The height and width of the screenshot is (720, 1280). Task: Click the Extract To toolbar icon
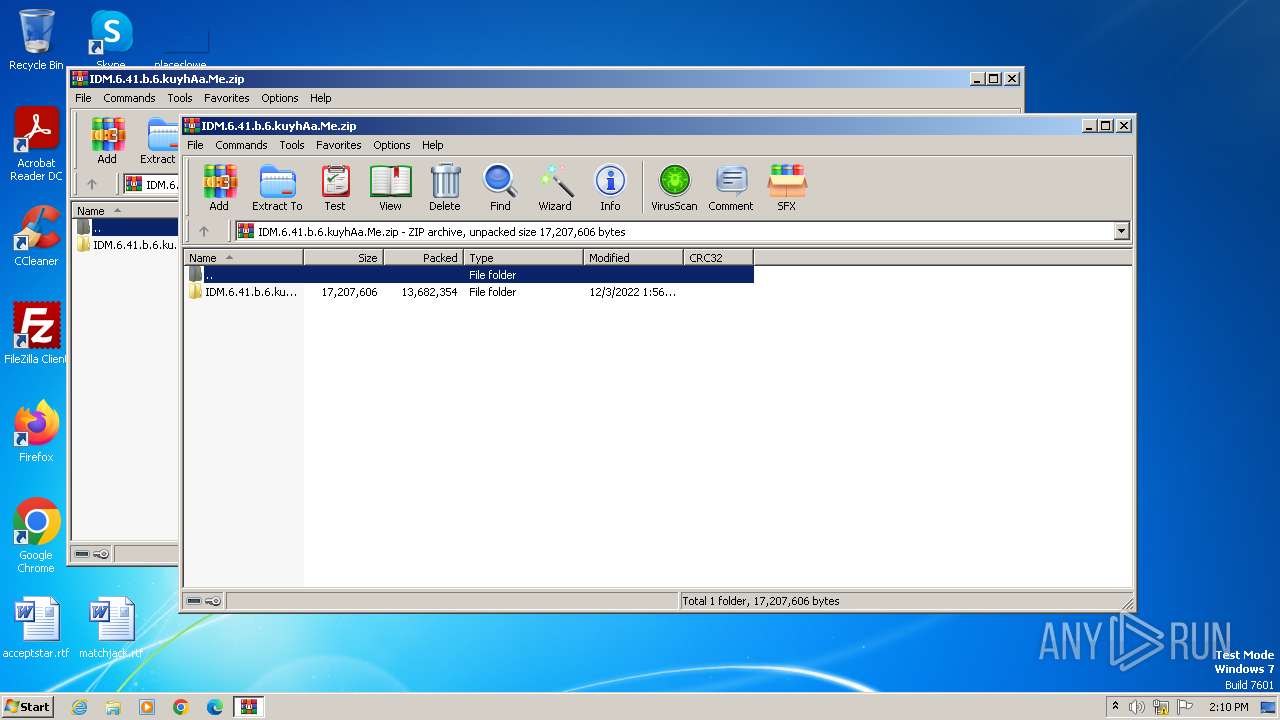coord(277,188)
